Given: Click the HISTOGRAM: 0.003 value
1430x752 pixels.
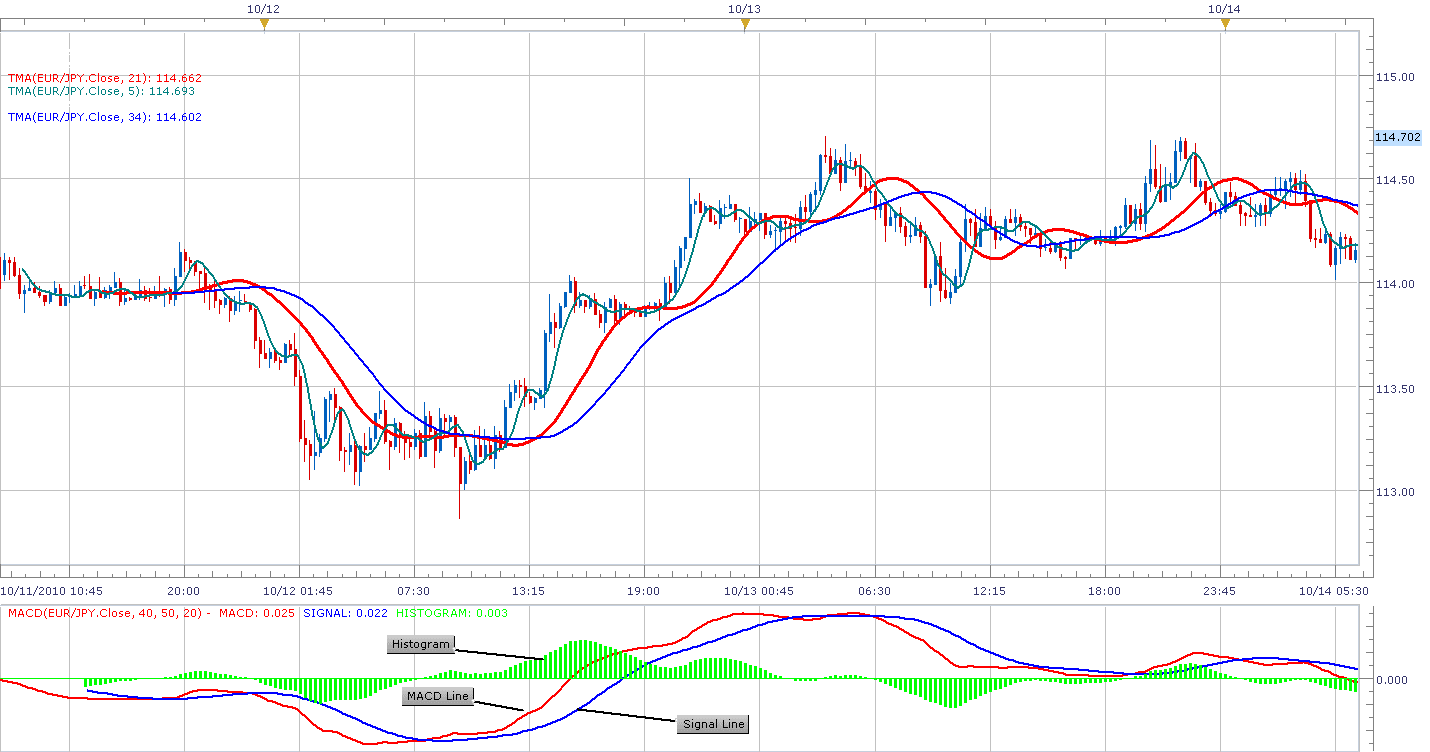Looking at the screenshot, I should point(453,613).
